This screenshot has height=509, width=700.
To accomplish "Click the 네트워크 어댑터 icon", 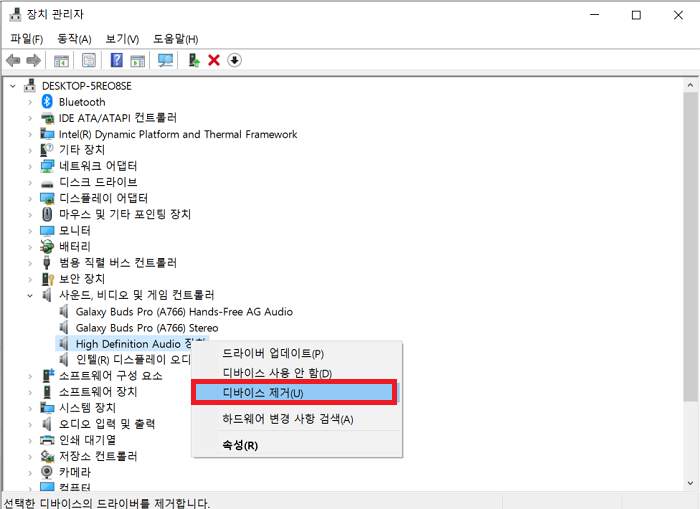I will (x=47, y=166).
